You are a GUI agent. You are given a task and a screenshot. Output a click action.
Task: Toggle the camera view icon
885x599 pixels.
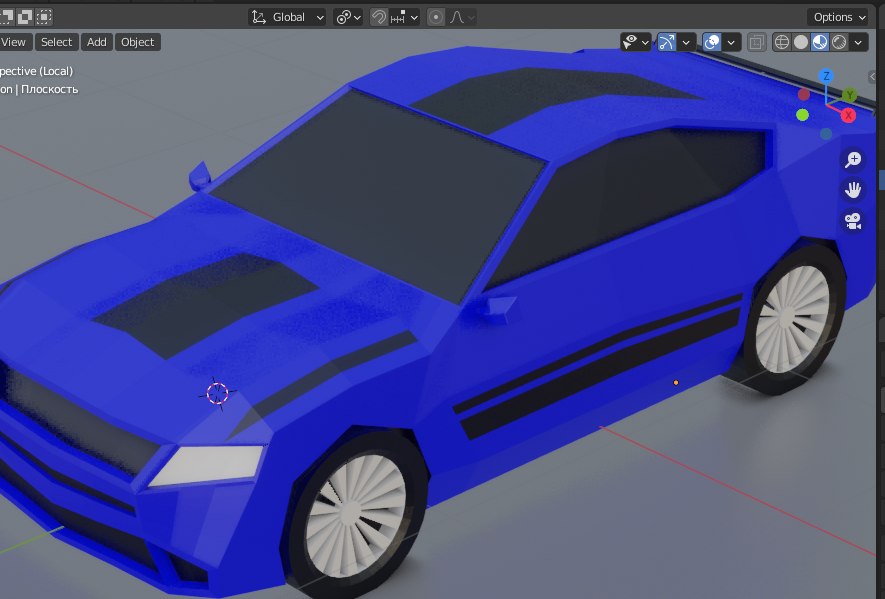(853, 221)
